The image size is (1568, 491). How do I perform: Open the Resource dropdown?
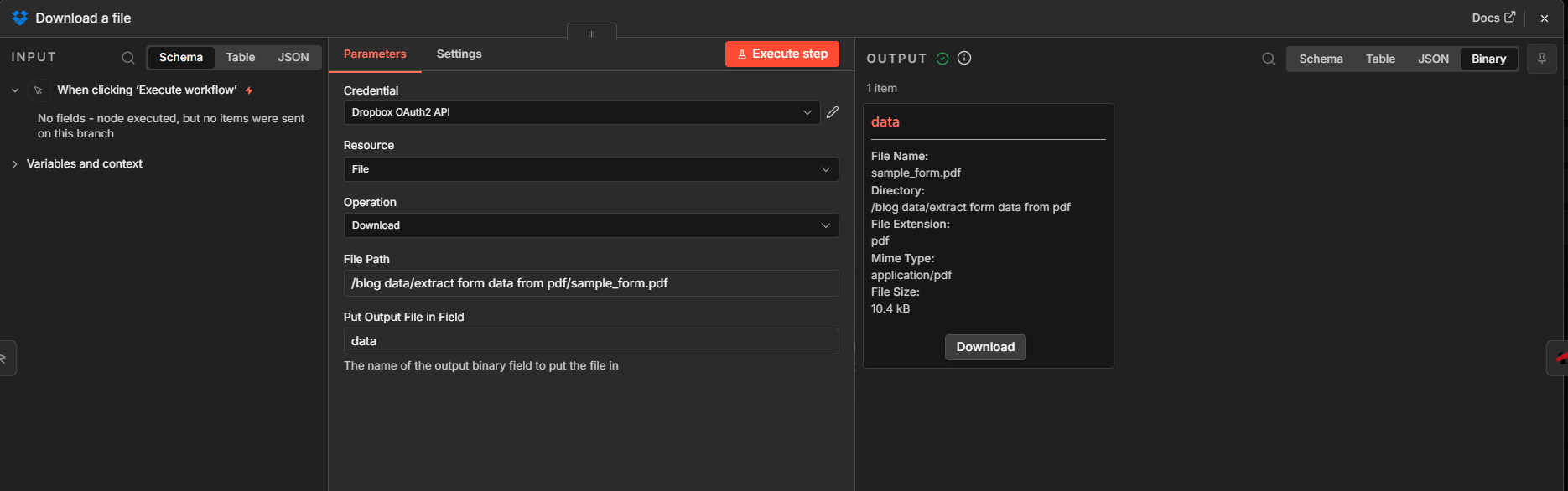click(x=590, y=169)
